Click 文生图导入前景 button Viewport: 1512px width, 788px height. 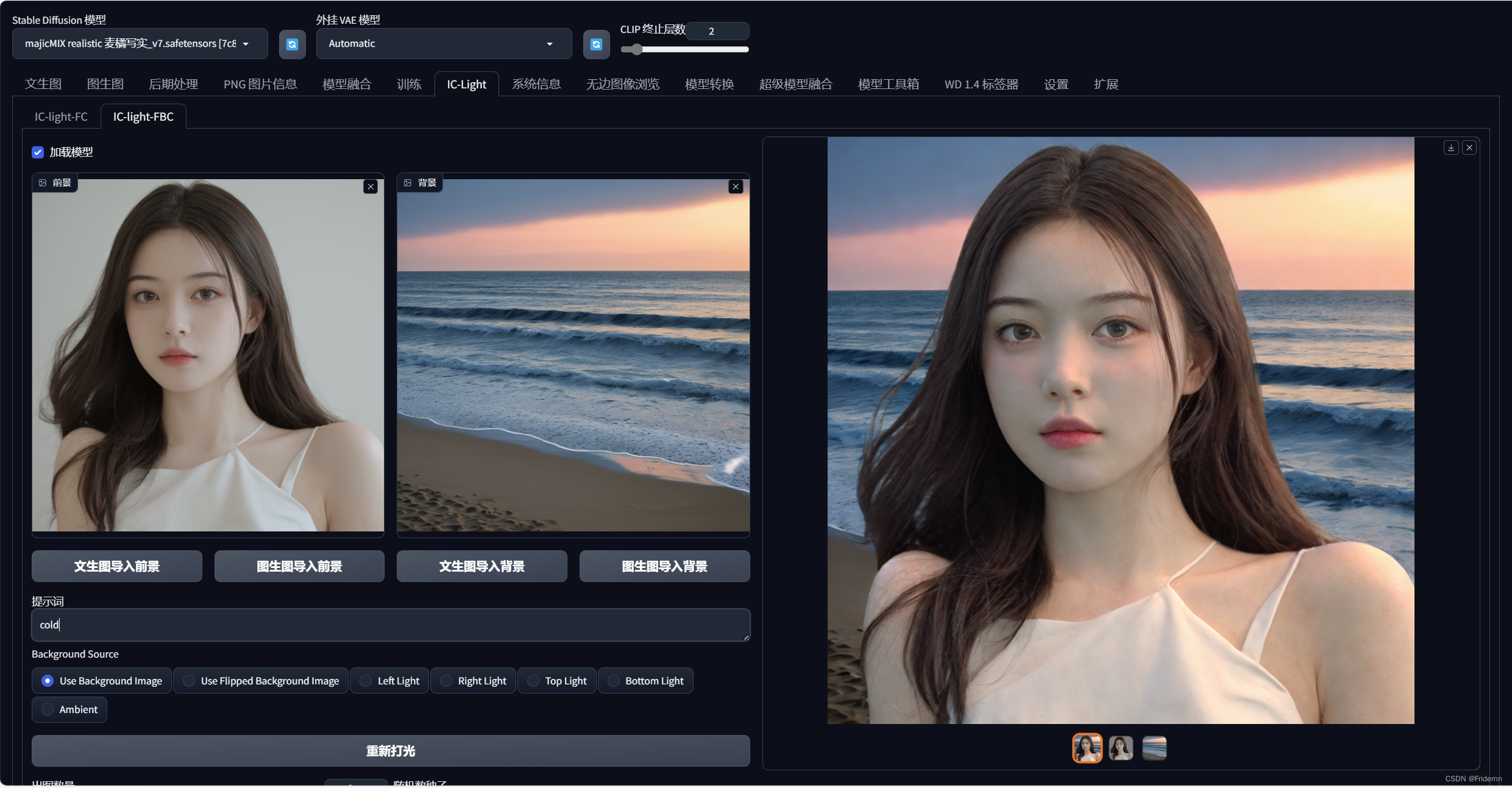point(116,566)
